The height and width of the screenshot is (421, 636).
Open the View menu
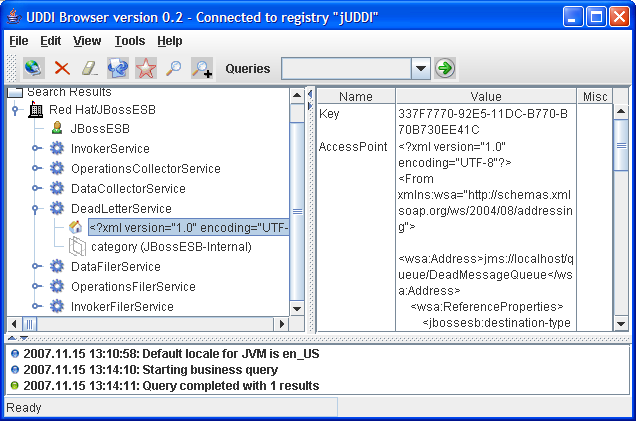tap(87, 41)
